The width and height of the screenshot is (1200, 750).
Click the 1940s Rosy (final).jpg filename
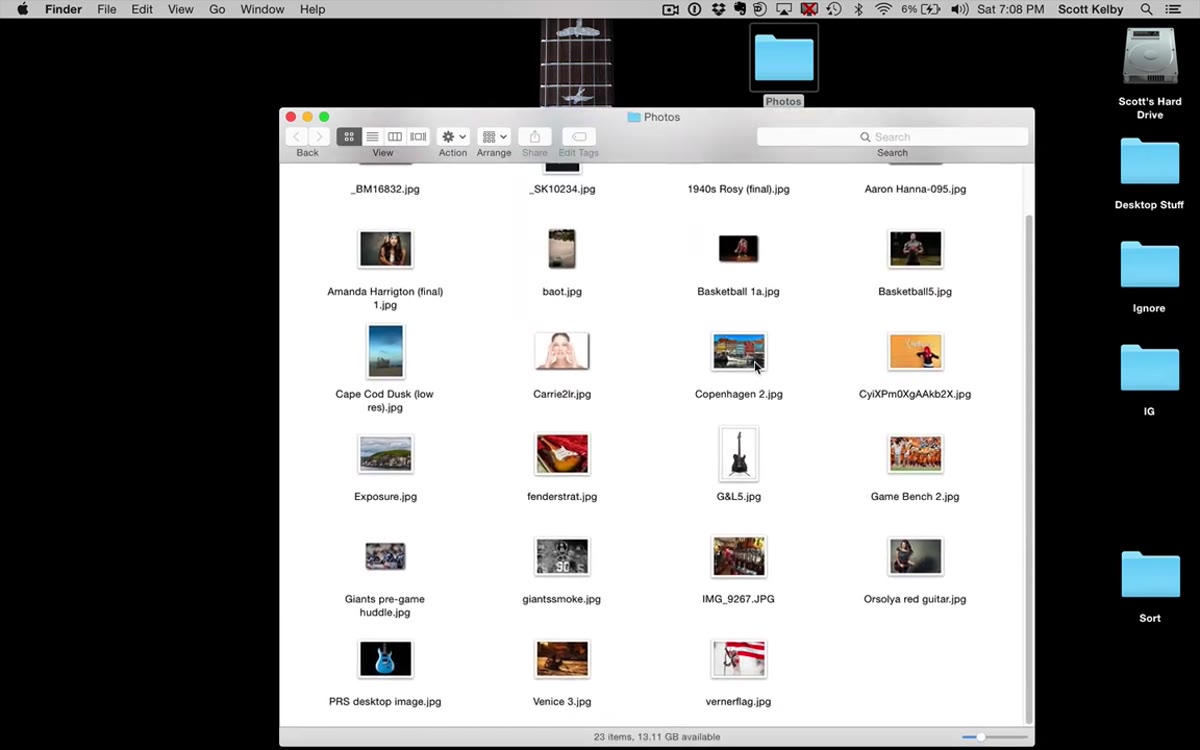[x=739, y=189]
